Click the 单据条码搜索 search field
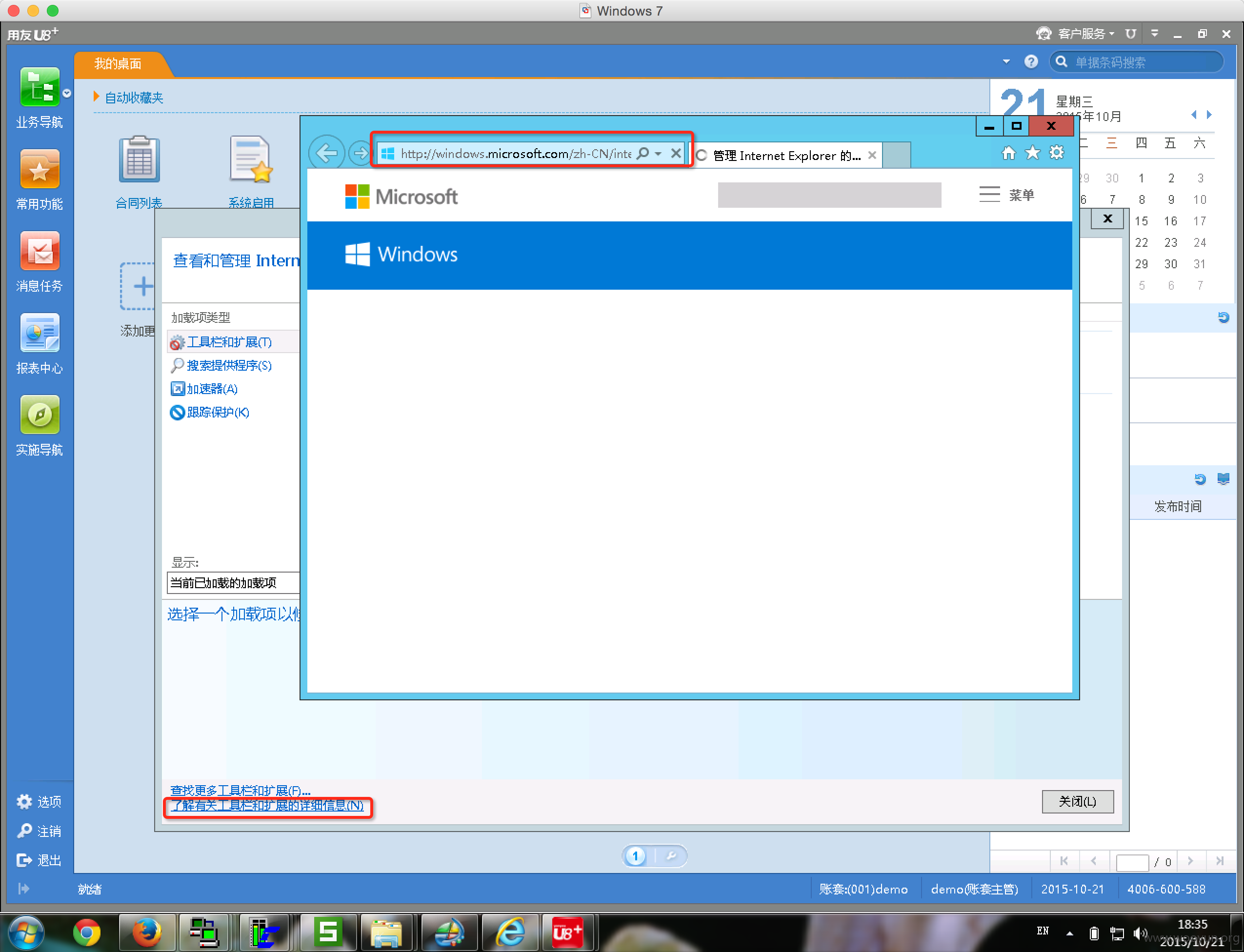 click(1136, 62)
